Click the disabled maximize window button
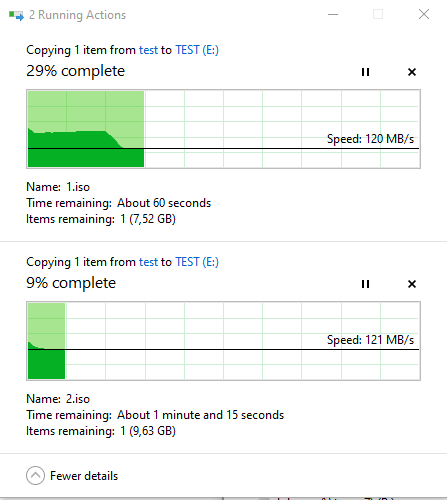Image resolution: width=447 pixels, height=500 pixels. click(x=378, y=14)
